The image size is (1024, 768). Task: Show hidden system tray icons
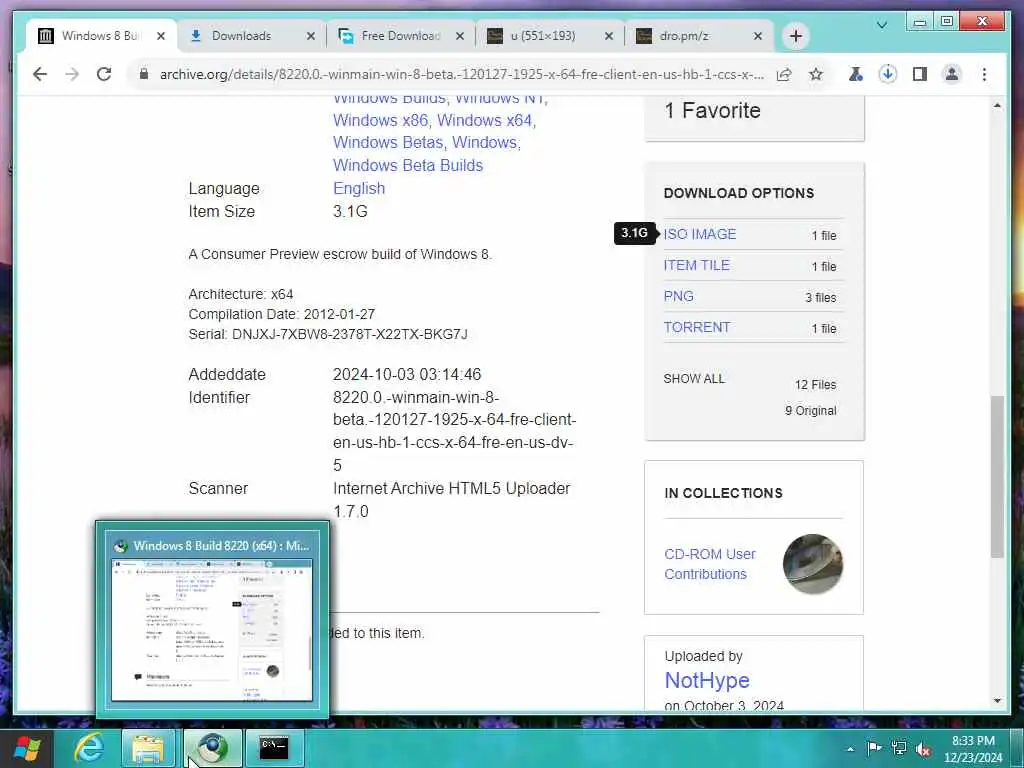(850, 748)
